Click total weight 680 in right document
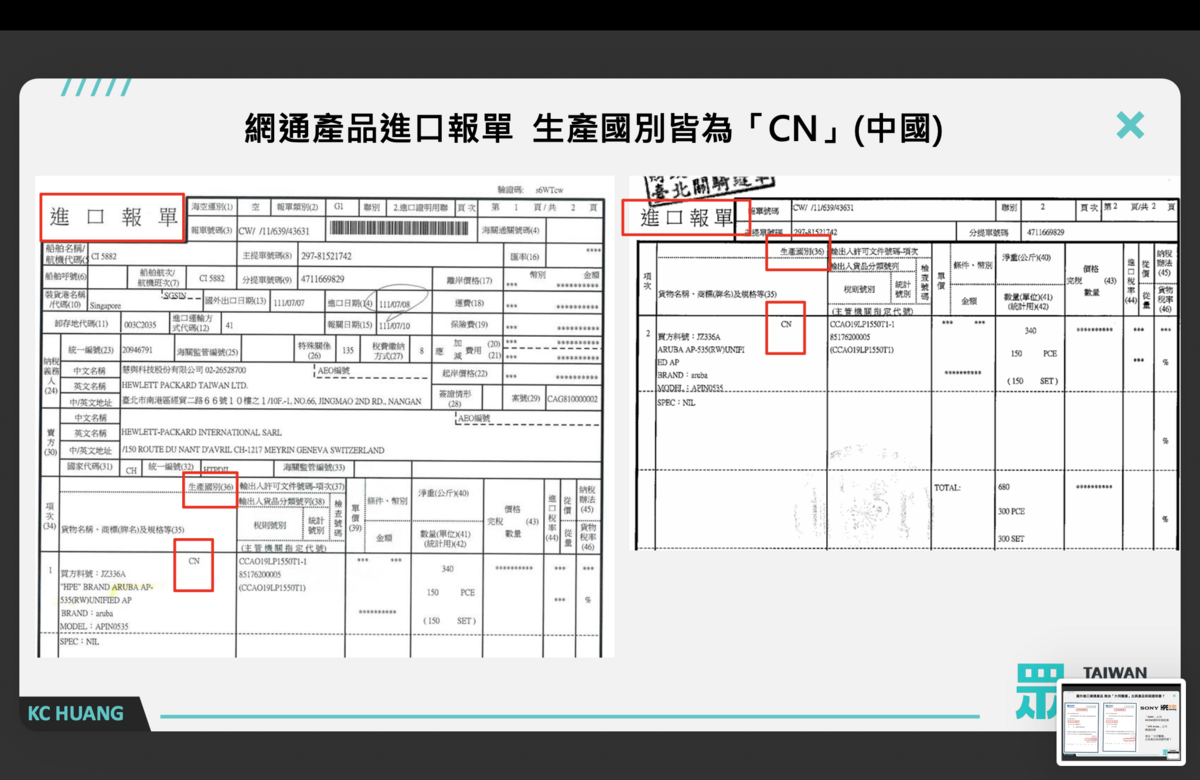 coord(1005,487)
